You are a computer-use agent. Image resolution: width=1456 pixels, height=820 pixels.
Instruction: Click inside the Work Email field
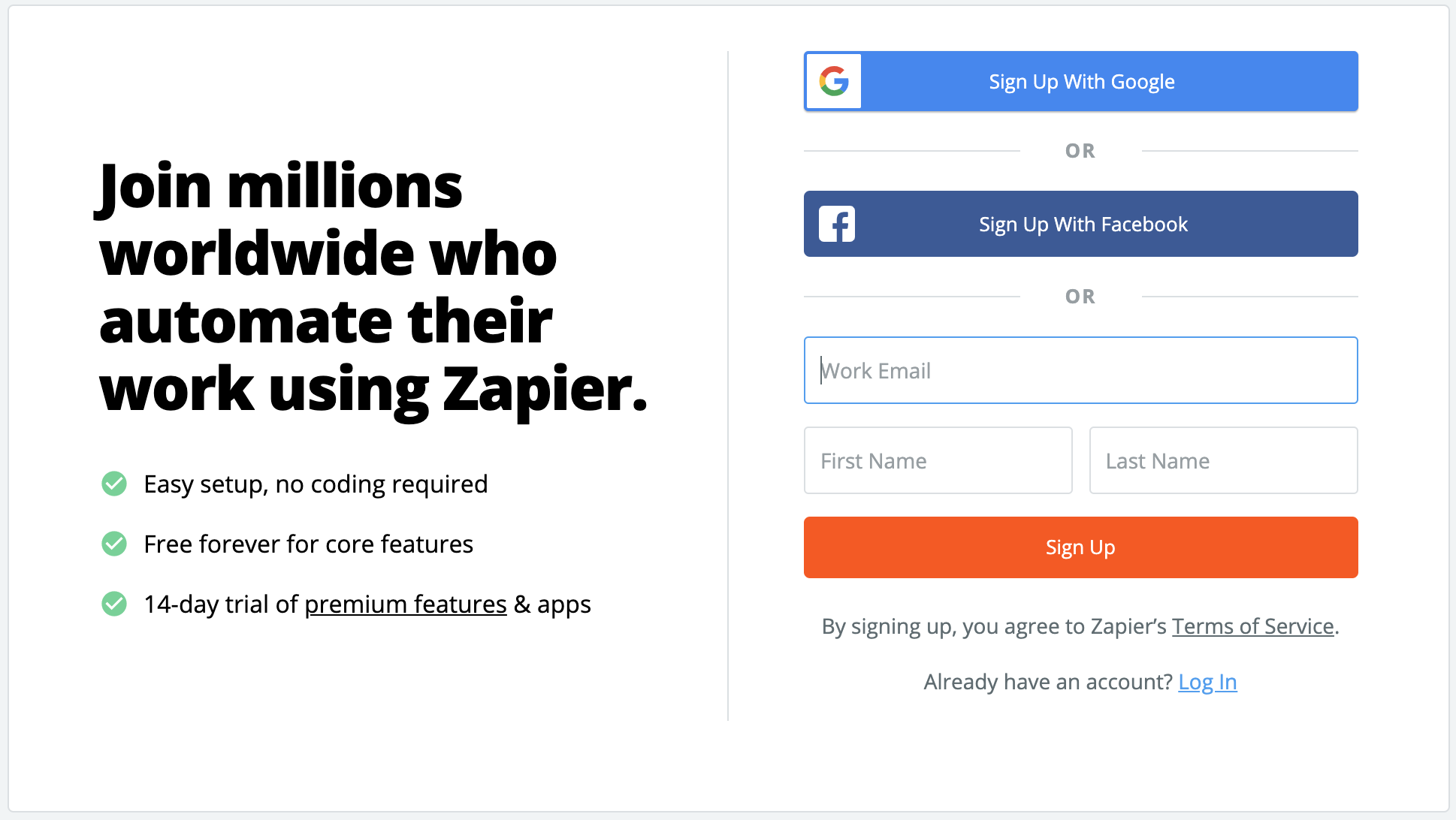pyautogui.click(x=1080, y=370)
